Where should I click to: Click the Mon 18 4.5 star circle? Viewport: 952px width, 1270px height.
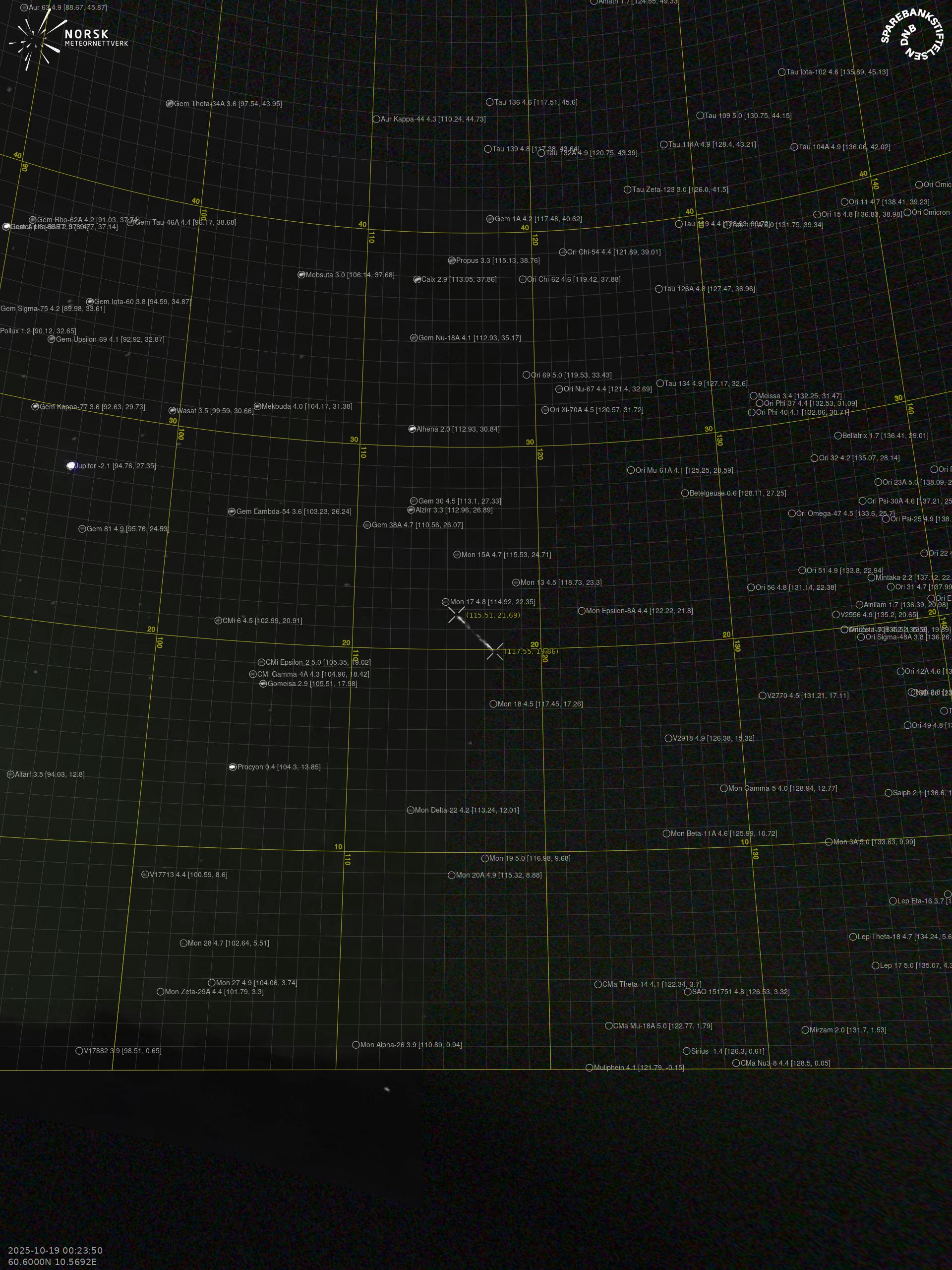point(493,704)
